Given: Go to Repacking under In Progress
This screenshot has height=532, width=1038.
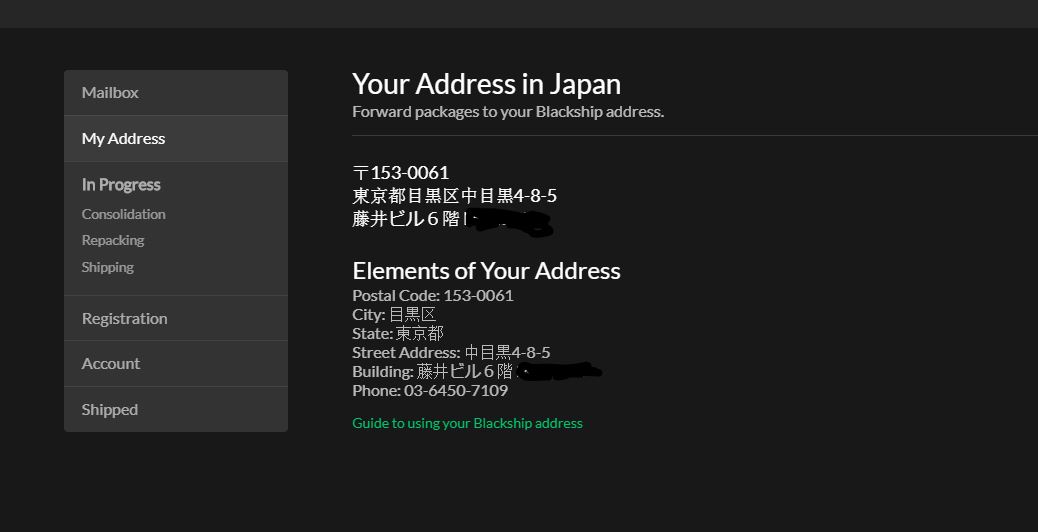Looking at the screenshot, I should coord(113,240).
